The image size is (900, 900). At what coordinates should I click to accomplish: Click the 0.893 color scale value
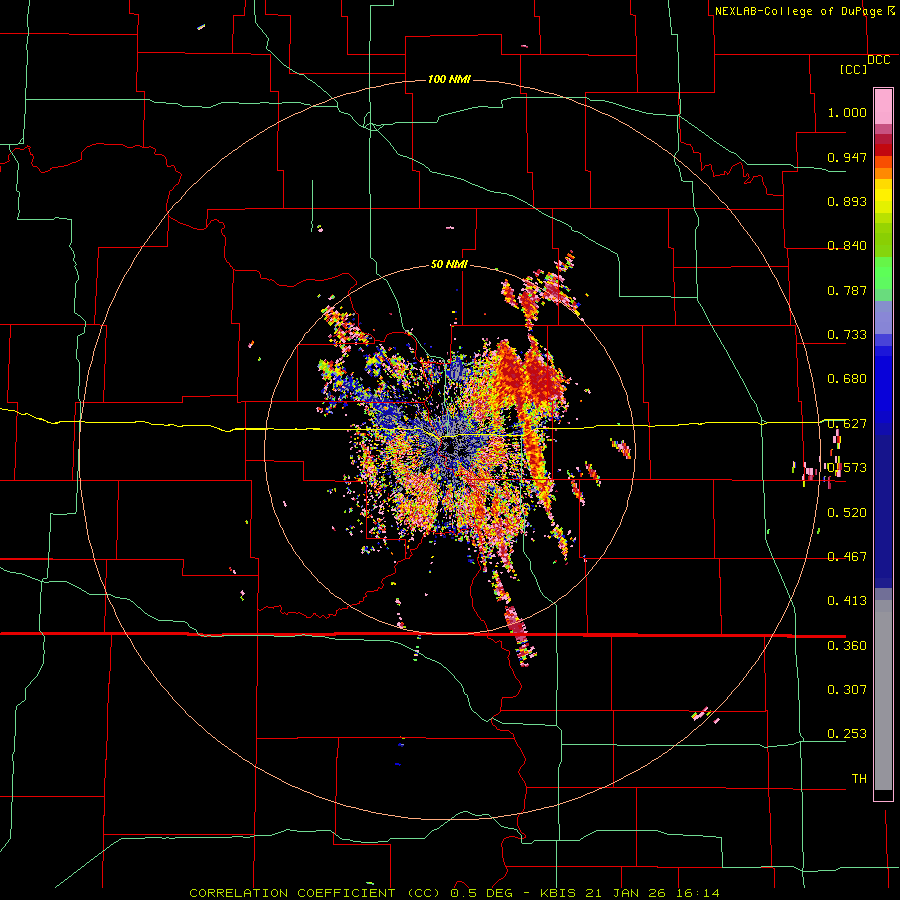pos(847,201)
